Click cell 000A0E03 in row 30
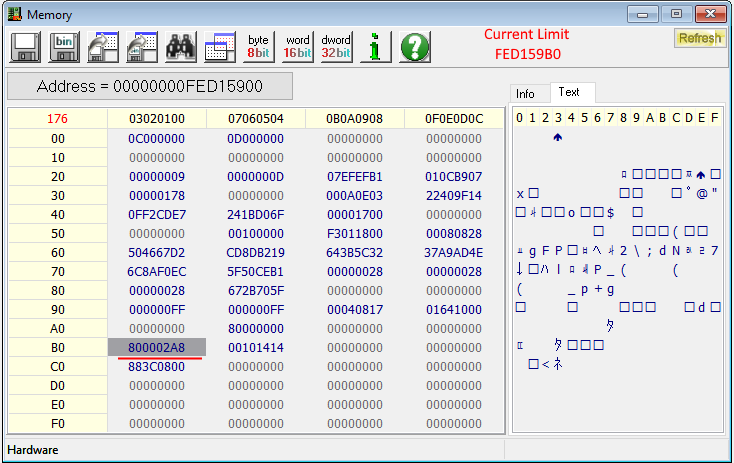 355,196
